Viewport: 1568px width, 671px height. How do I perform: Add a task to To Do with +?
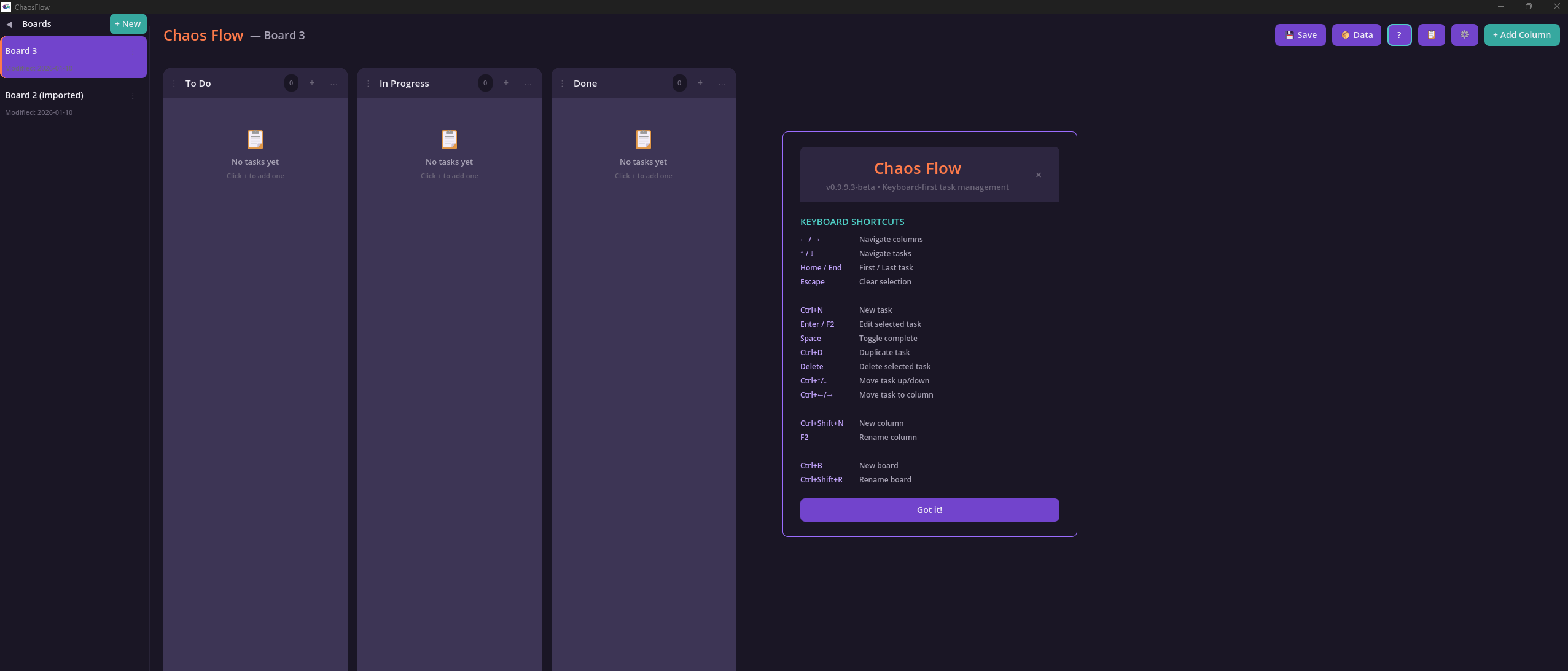coord(312,82)
